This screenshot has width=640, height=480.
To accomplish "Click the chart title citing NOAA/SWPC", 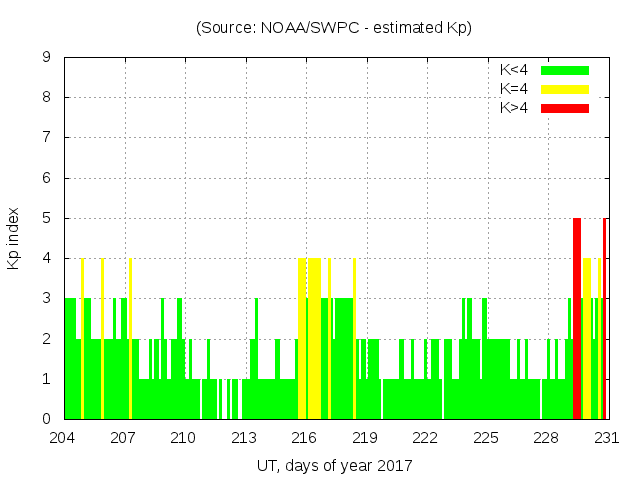I will point(334,28).
